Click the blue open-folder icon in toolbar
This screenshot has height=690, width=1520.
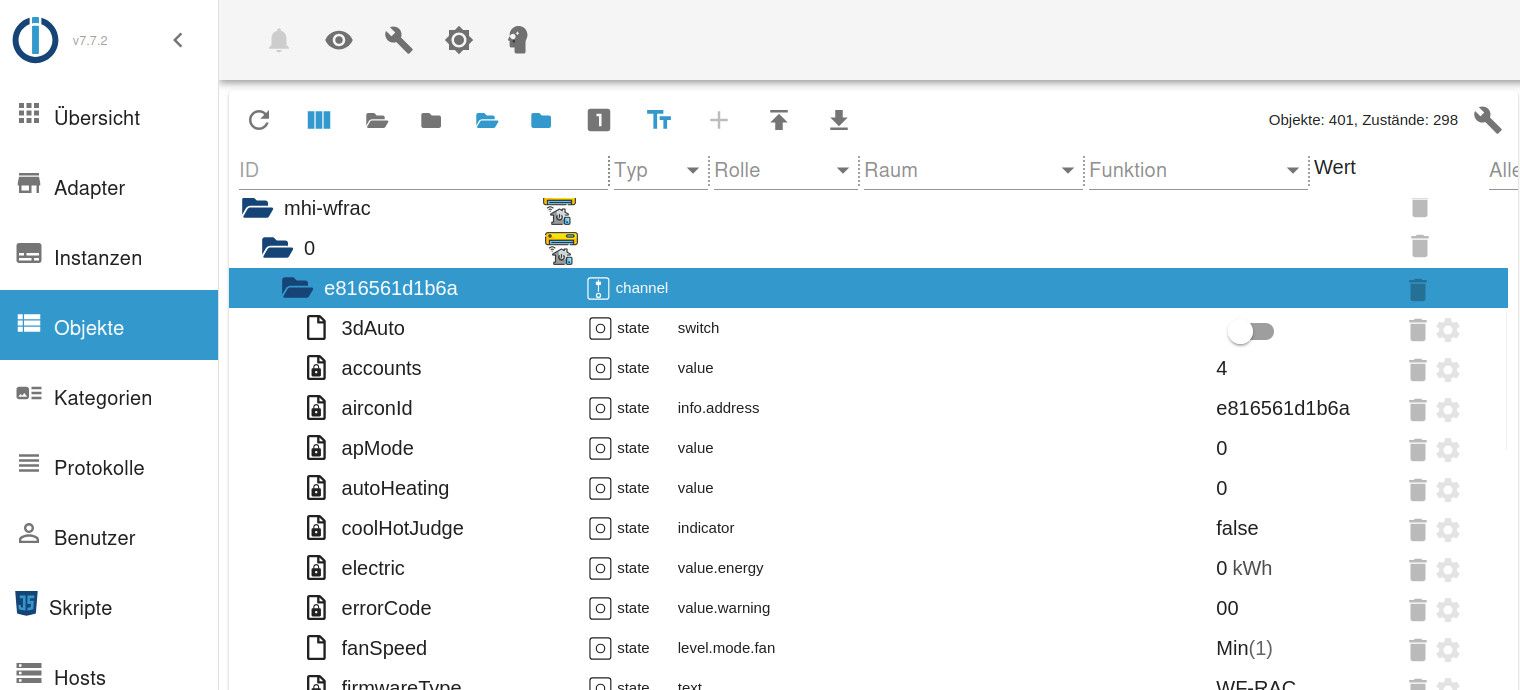[x=487, y=120]
